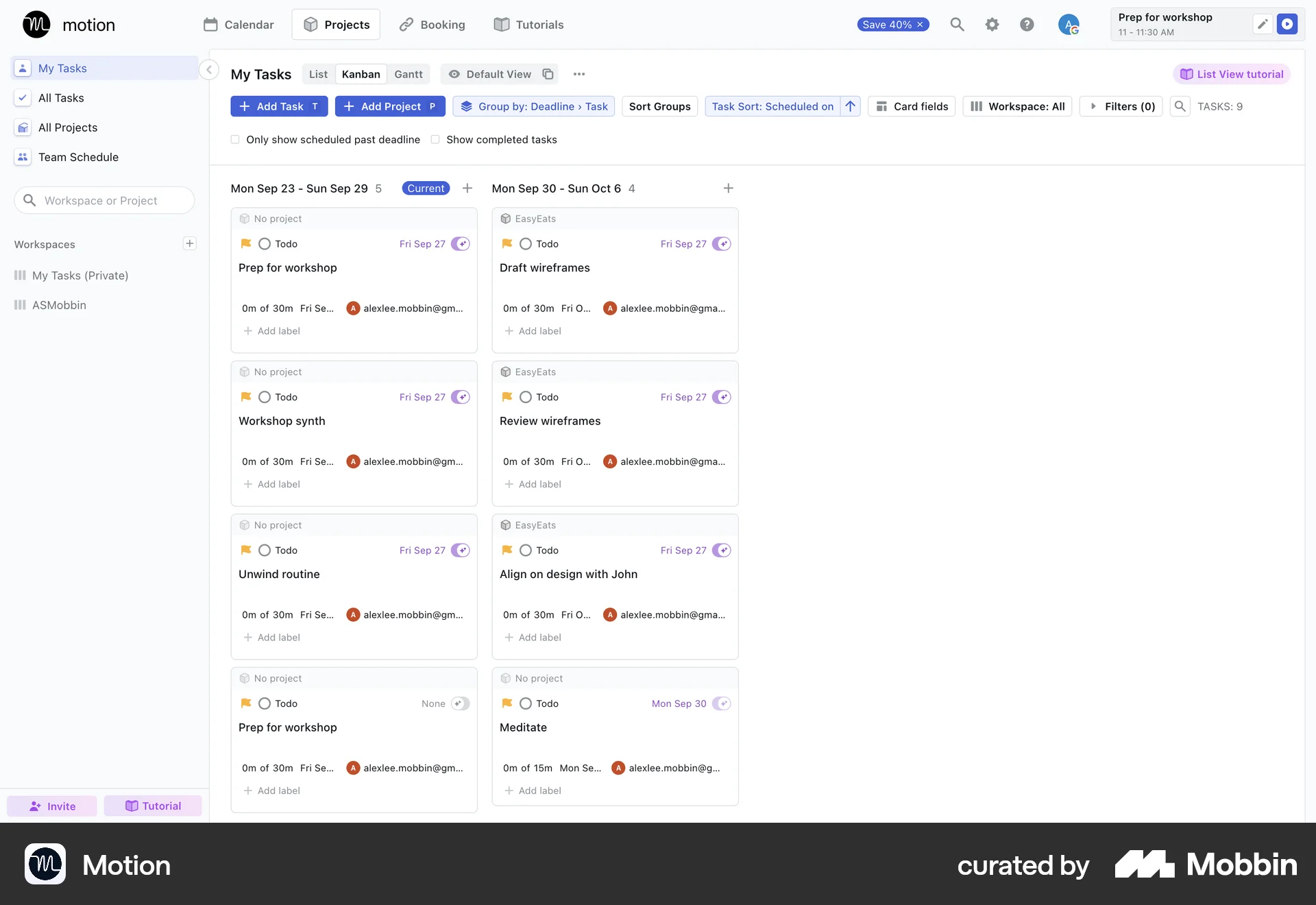This screenshot has height=905, width=1316.
Task: Open Booking from the top navigation
Action: click(432, 24)
